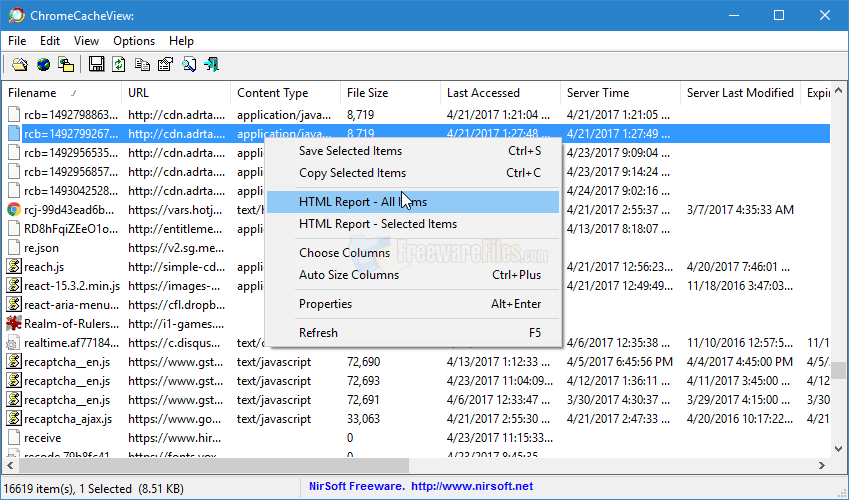Viewport: 849px width, 500px height.
Task: Click horizontal scrollbar left arrow
Action: 10,465
